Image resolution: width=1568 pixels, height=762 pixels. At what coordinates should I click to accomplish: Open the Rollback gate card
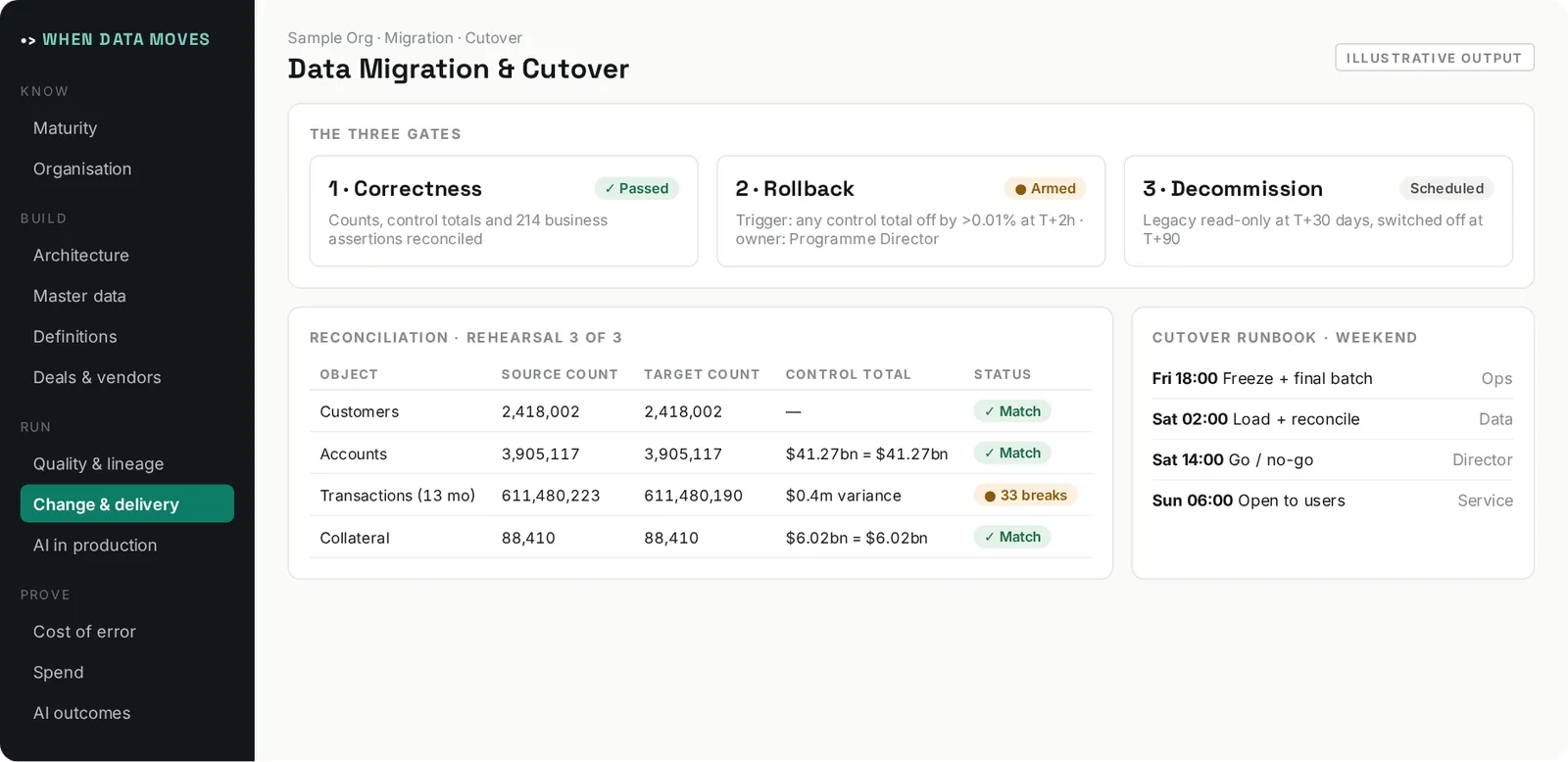coord(910,211)
